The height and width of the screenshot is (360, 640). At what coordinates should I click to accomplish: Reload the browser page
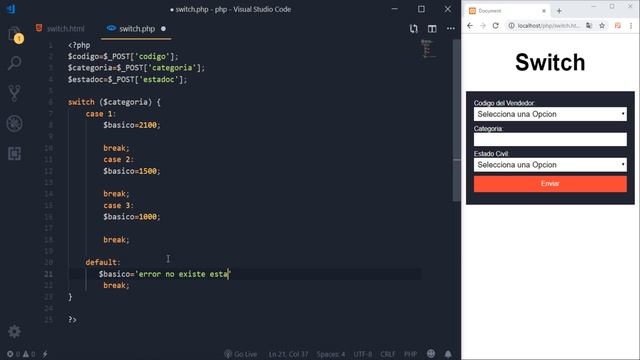click(x=496, y=25)
